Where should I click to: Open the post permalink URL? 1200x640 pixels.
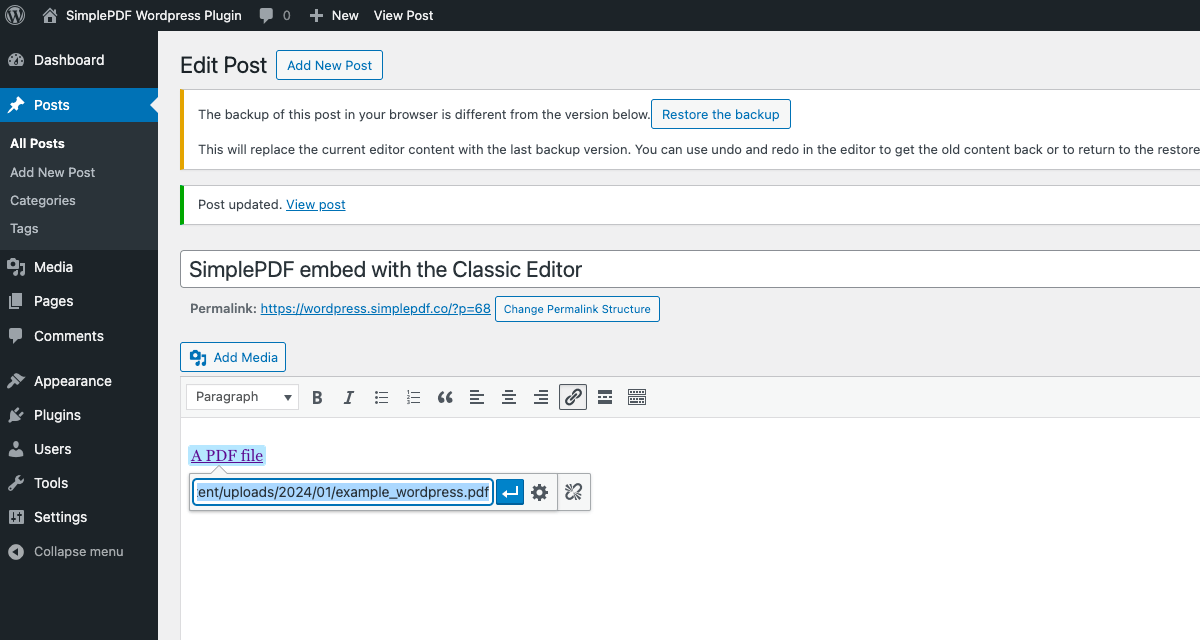(375, 309)
